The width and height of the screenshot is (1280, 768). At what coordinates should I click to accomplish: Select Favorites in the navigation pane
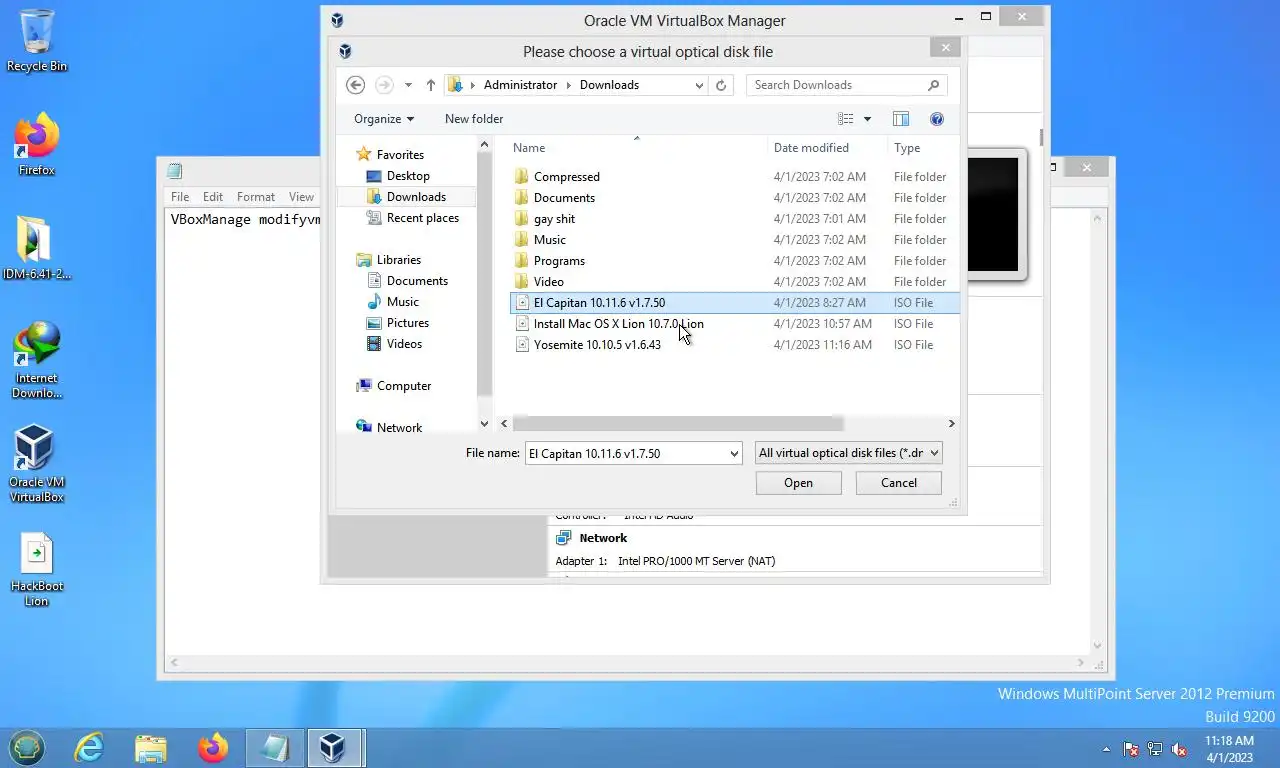(400, 155)
